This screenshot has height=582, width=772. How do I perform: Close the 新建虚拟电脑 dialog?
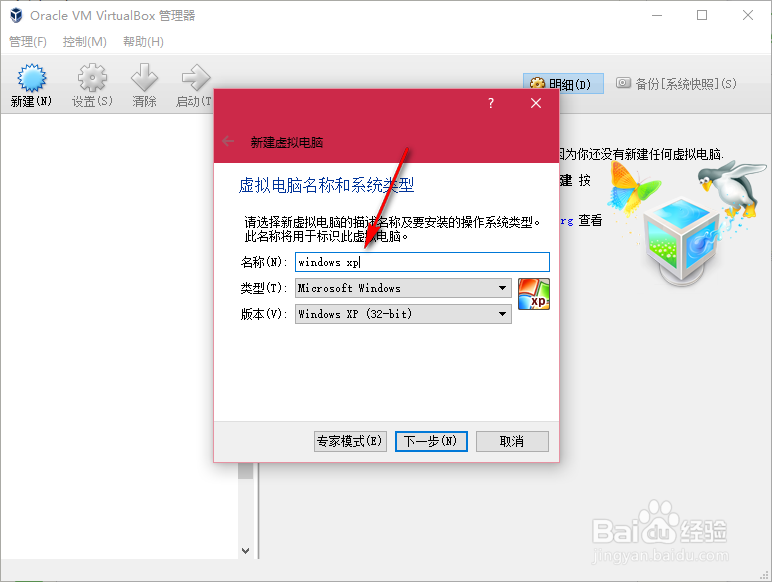click(x=536, y=103)
